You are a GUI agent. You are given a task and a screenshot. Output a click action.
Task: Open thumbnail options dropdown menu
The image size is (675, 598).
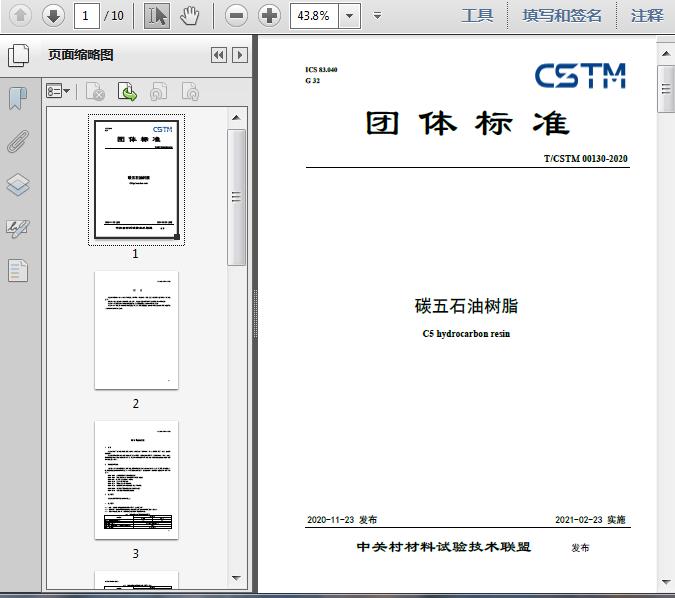pos(58,91)
